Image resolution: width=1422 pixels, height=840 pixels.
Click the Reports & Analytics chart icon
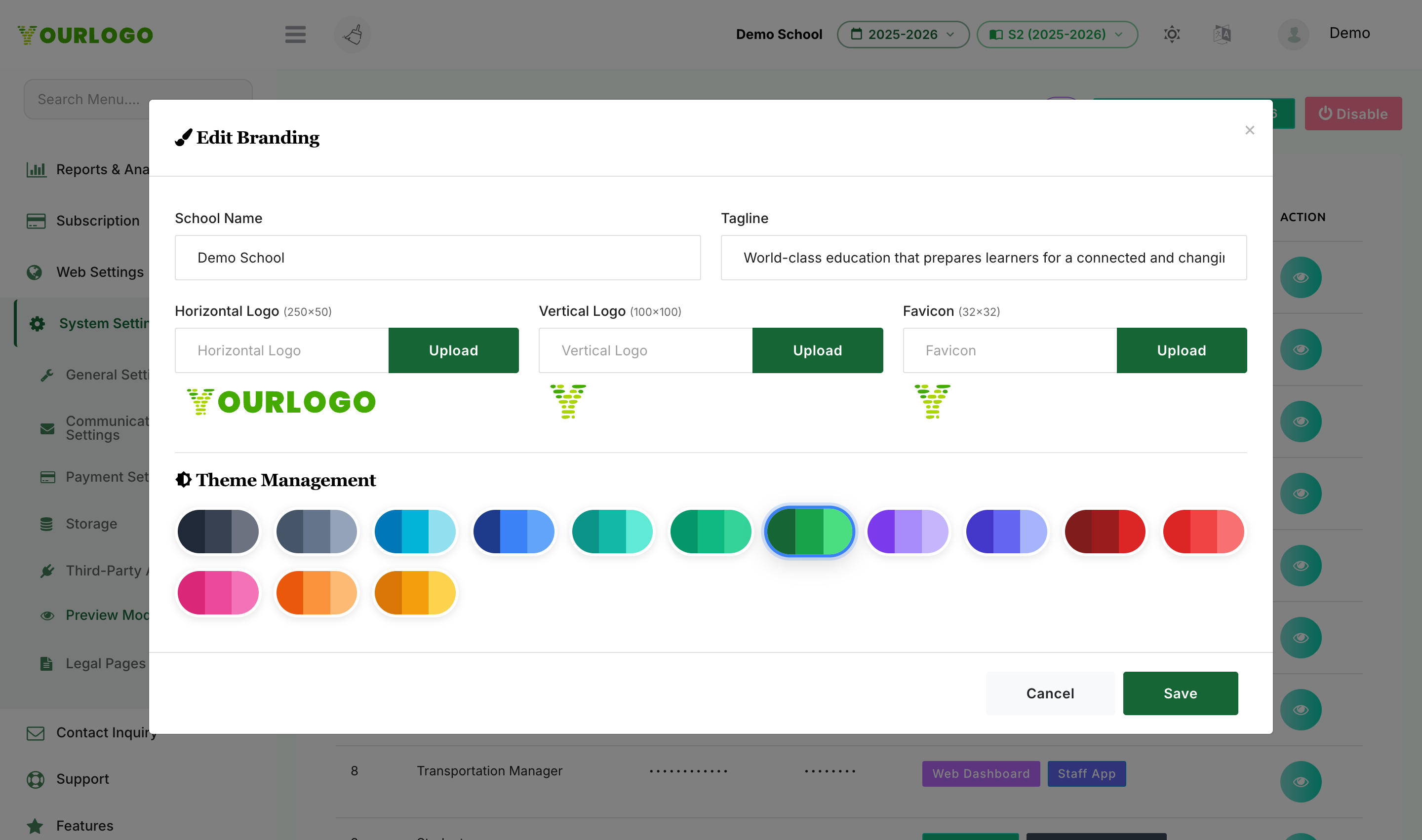click(36, 169)
